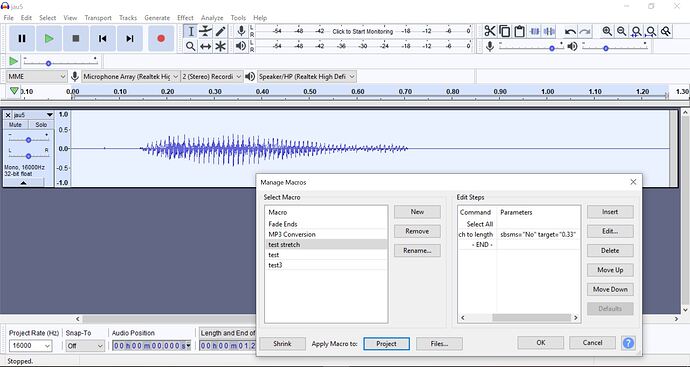Open the MME audio host dropdown
Image resolution: width=690 pixels, height=367 pixels.
point(37,77)
